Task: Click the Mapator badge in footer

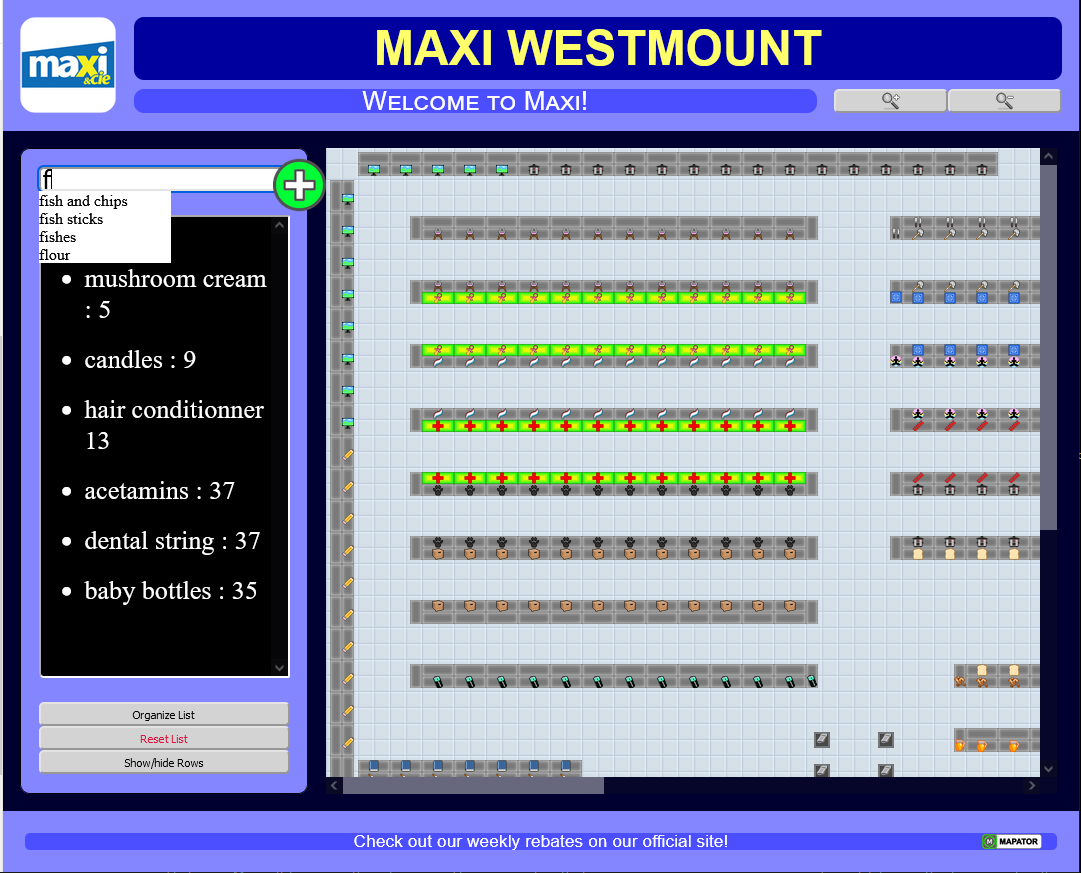Action: pyautogui.click(x=1011, y=841)
